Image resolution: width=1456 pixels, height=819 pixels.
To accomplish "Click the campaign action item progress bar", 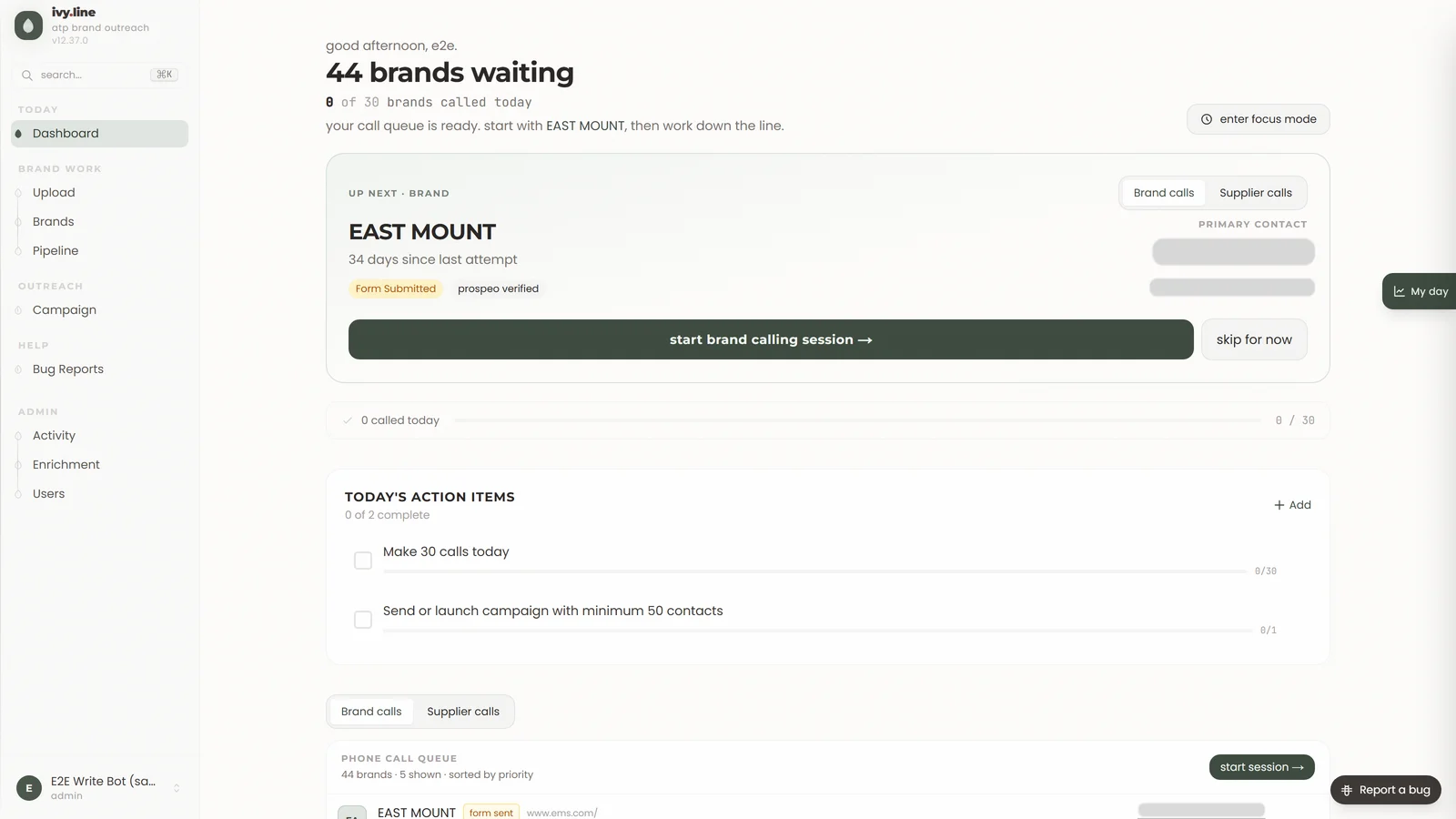I will coord(818,631).
